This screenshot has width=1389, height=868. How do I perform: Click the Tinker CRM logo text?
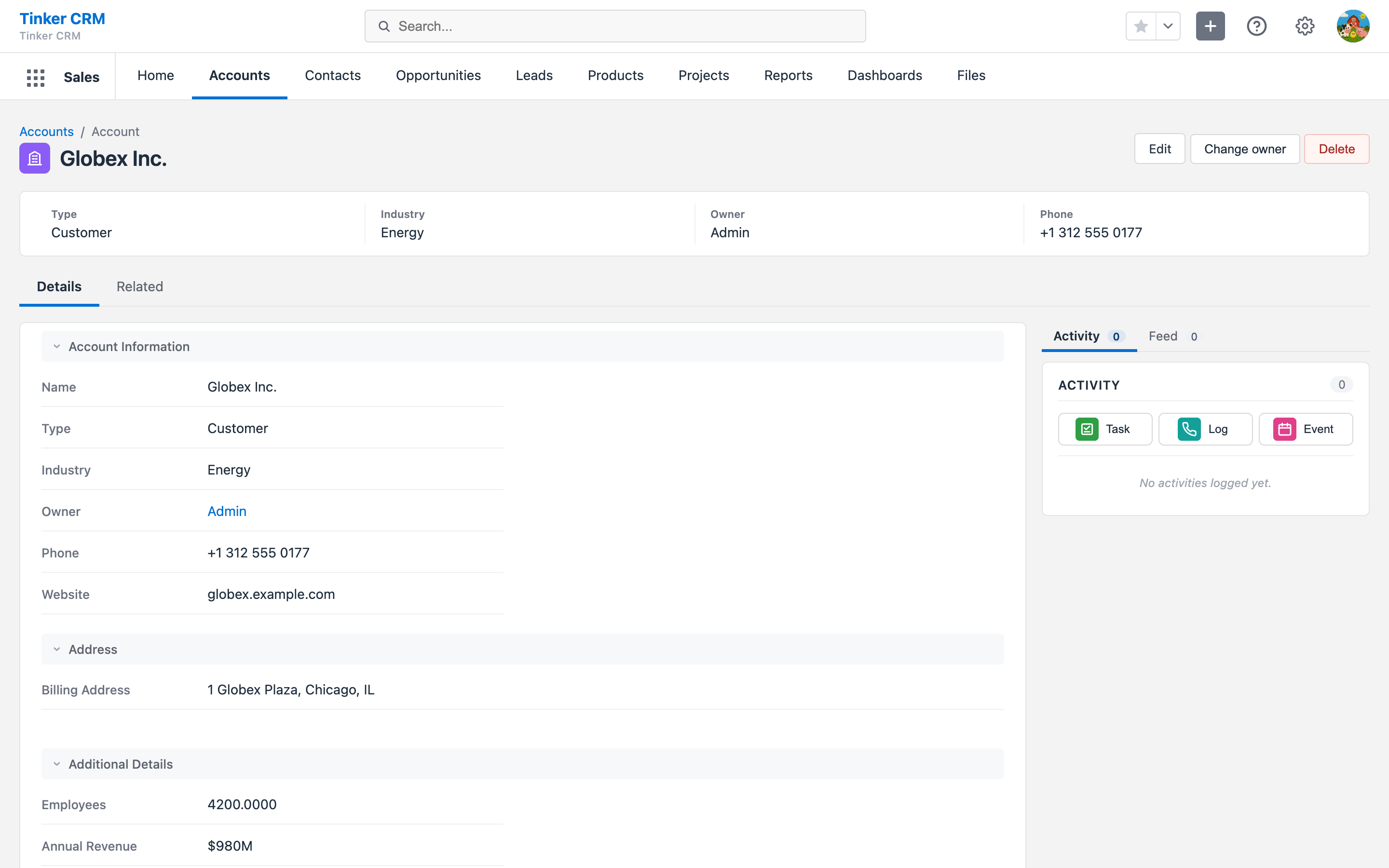(x=62, y=19)
